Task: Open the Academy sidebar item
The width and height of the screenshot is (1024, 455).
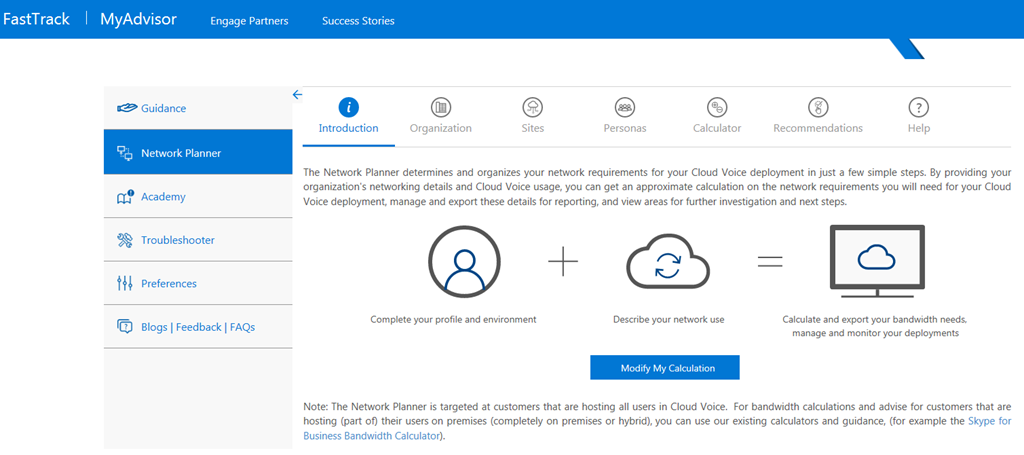Action: pos(163,197)
